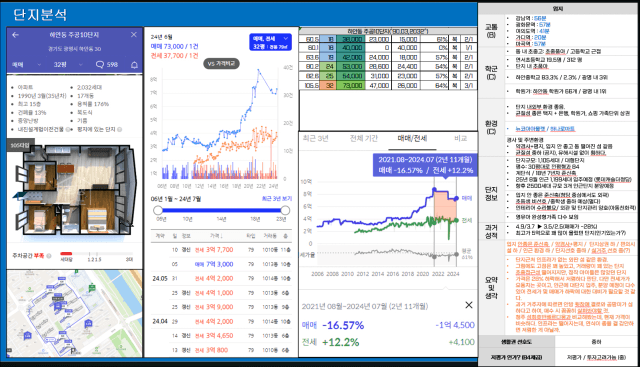Select the 전세 3억 9,000 transaction row
Screen dimensions: 640x367
point(221,307)
